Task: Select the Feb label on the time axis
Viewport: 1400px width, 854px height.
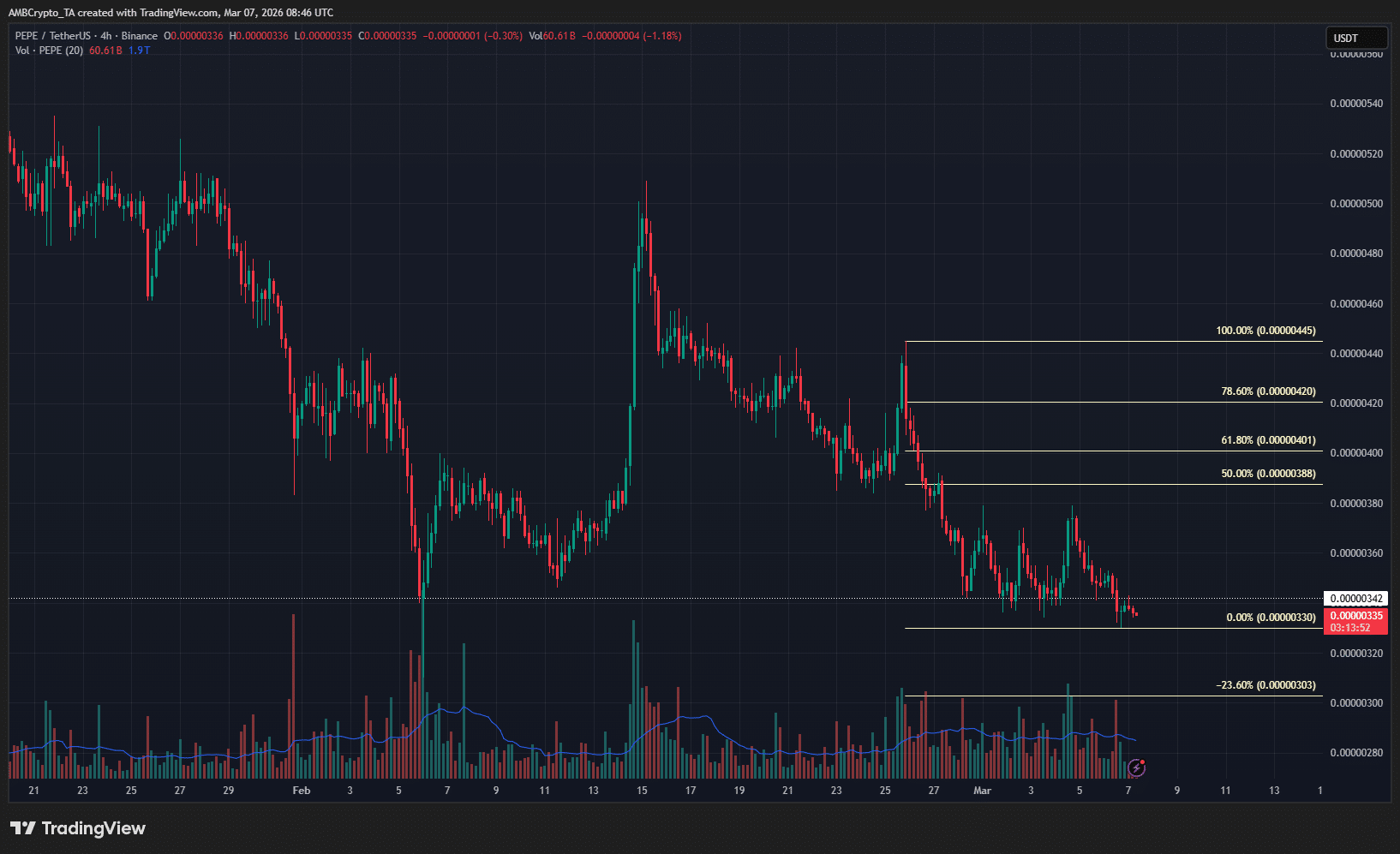Action: coord(301,791)
